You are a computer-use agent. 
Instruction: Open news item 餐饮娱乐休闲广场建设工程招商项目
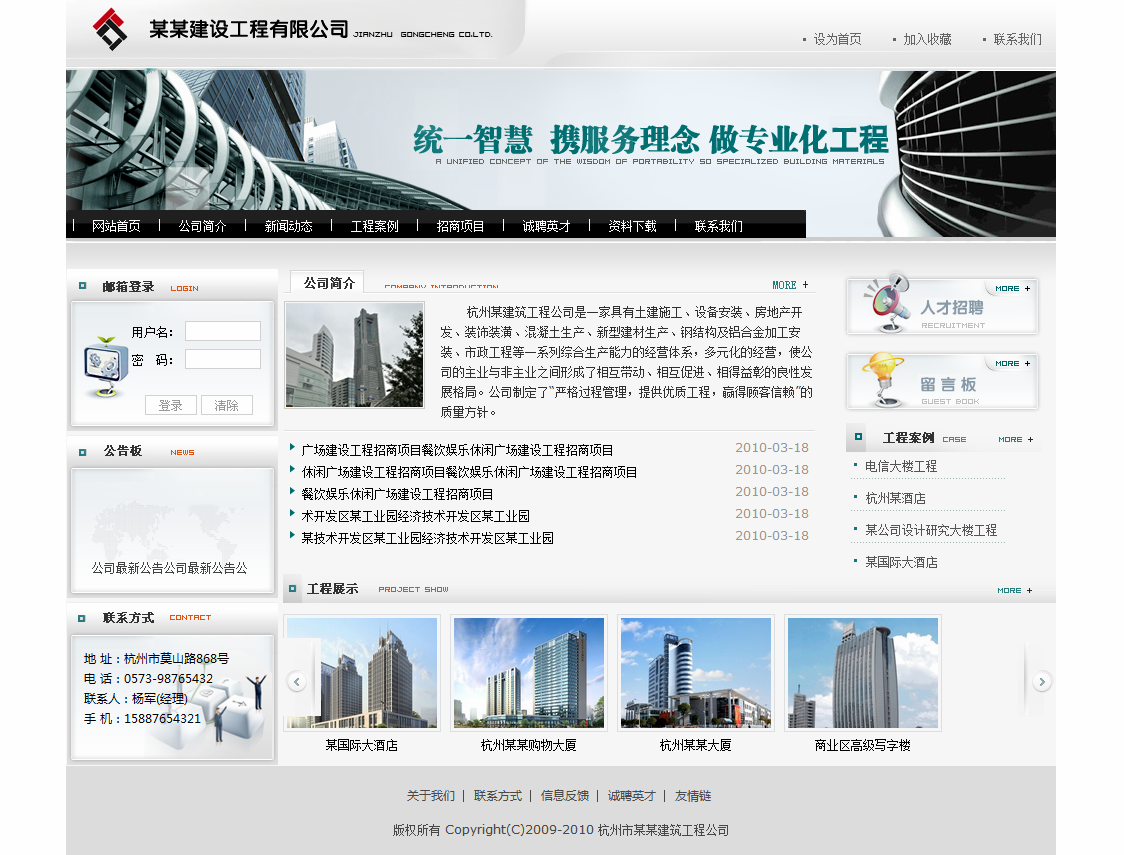397,495
